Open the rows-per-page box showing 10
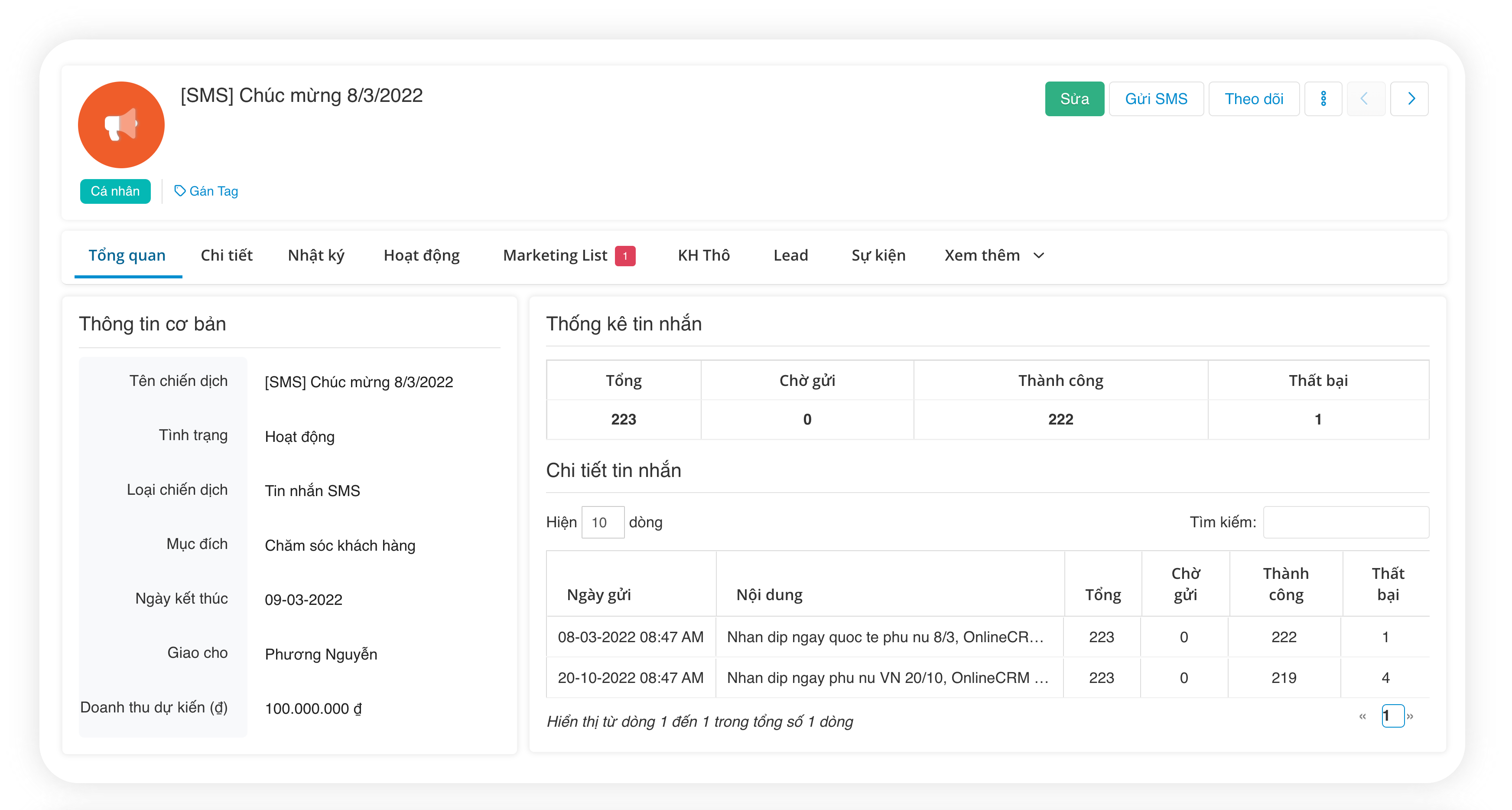Viewport: 1512px width, 810px height. point(602,522)
